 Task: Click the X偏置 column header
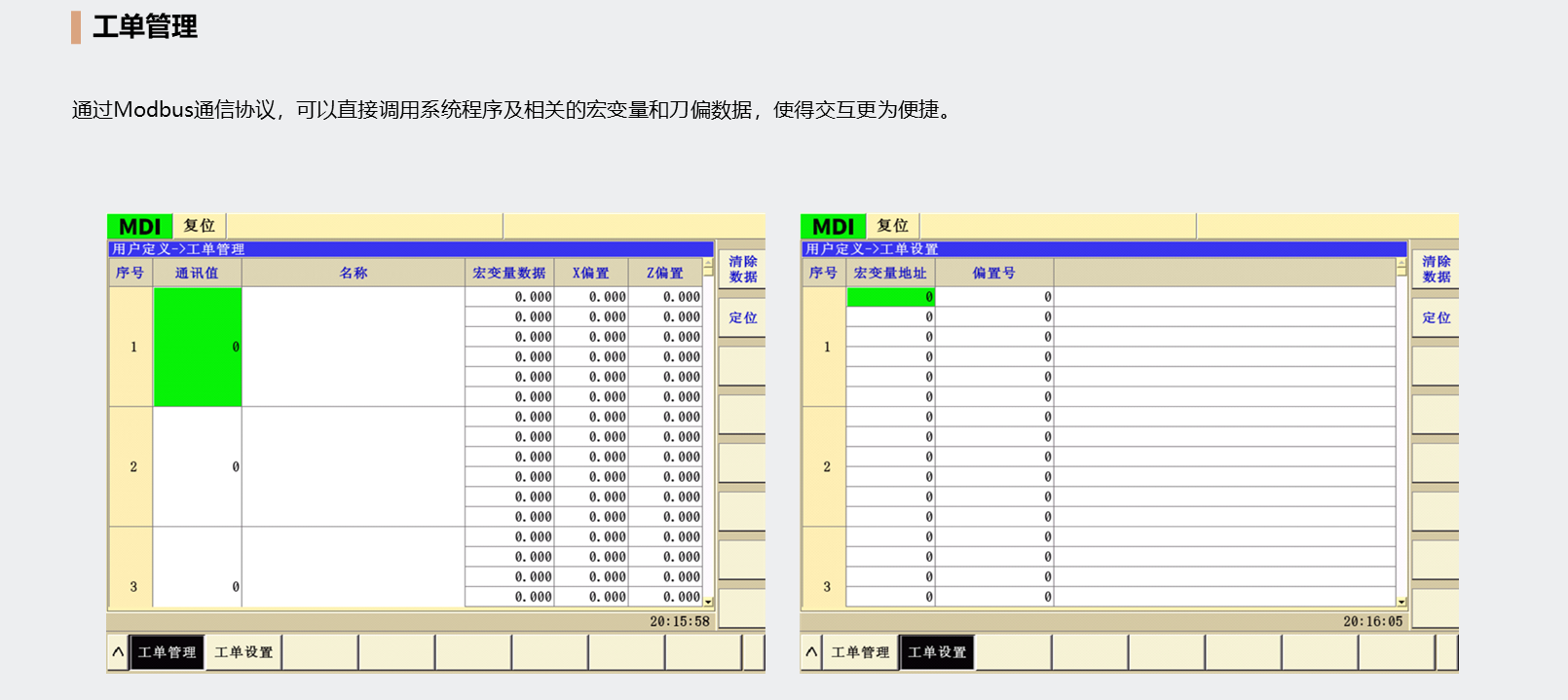pos(590,274)
